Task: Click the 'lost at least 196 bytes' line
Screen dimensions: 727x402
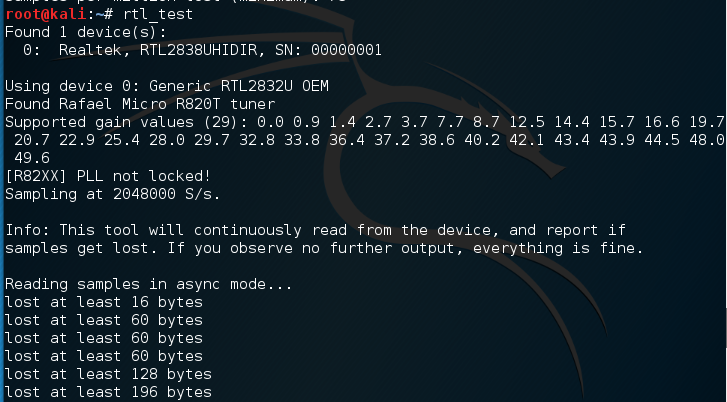Action: point(108,392)
